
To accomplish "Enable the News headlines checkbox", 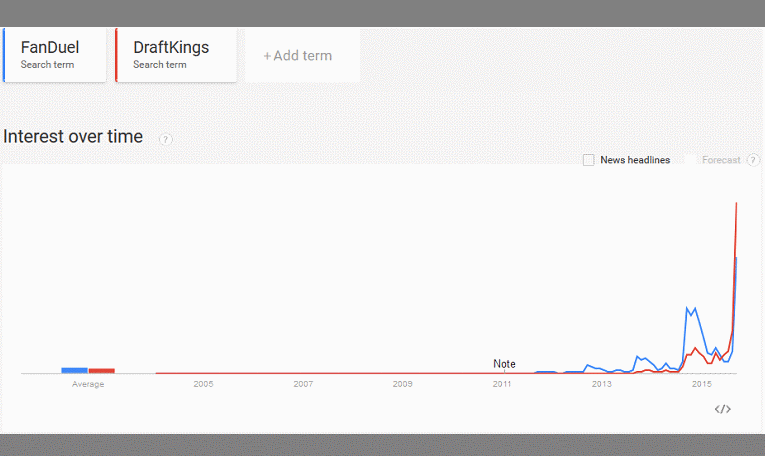I will (588, 160).
